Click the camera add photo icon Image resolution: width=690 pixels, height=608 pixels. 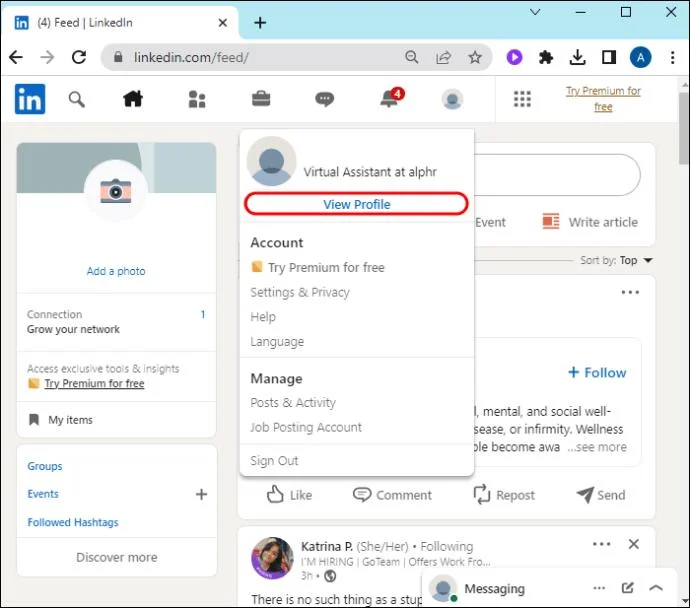point(116,191)
